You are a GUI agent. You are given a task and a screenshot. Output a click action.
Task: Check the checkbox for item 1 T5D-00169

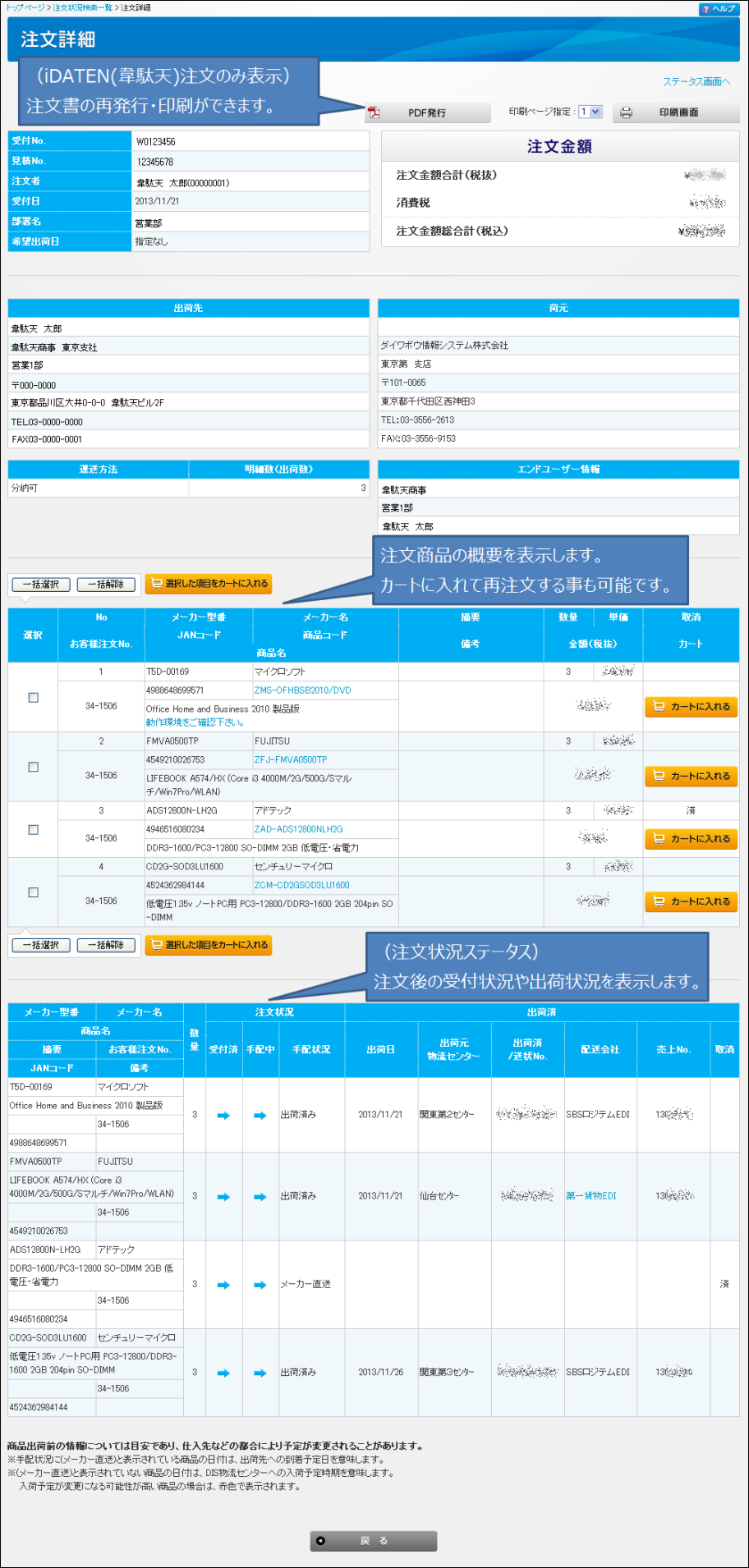click(33, 697)
